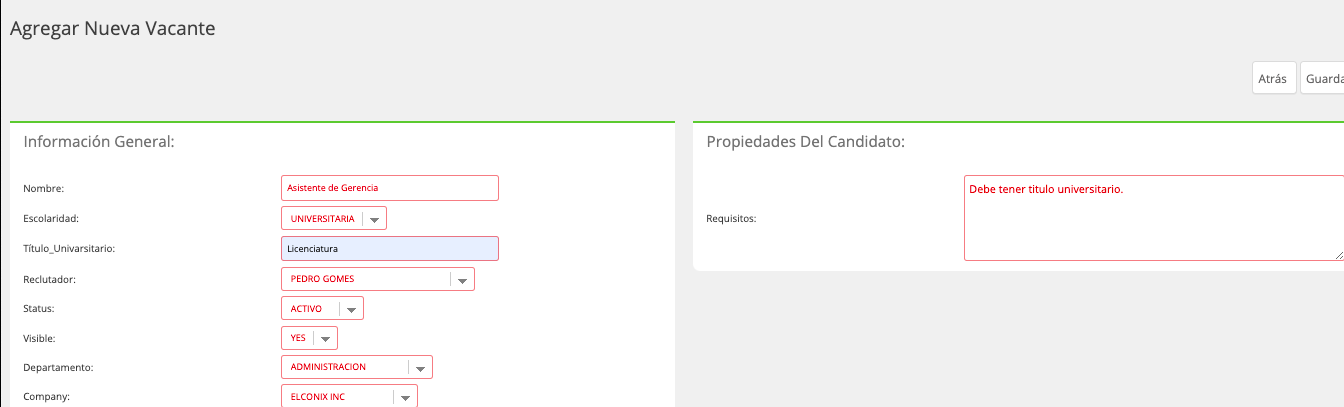The height and width of the screenshot is (407, 1344).
Task: Click the Propiedades Del Candidato heading
Action: pos(805,142)
